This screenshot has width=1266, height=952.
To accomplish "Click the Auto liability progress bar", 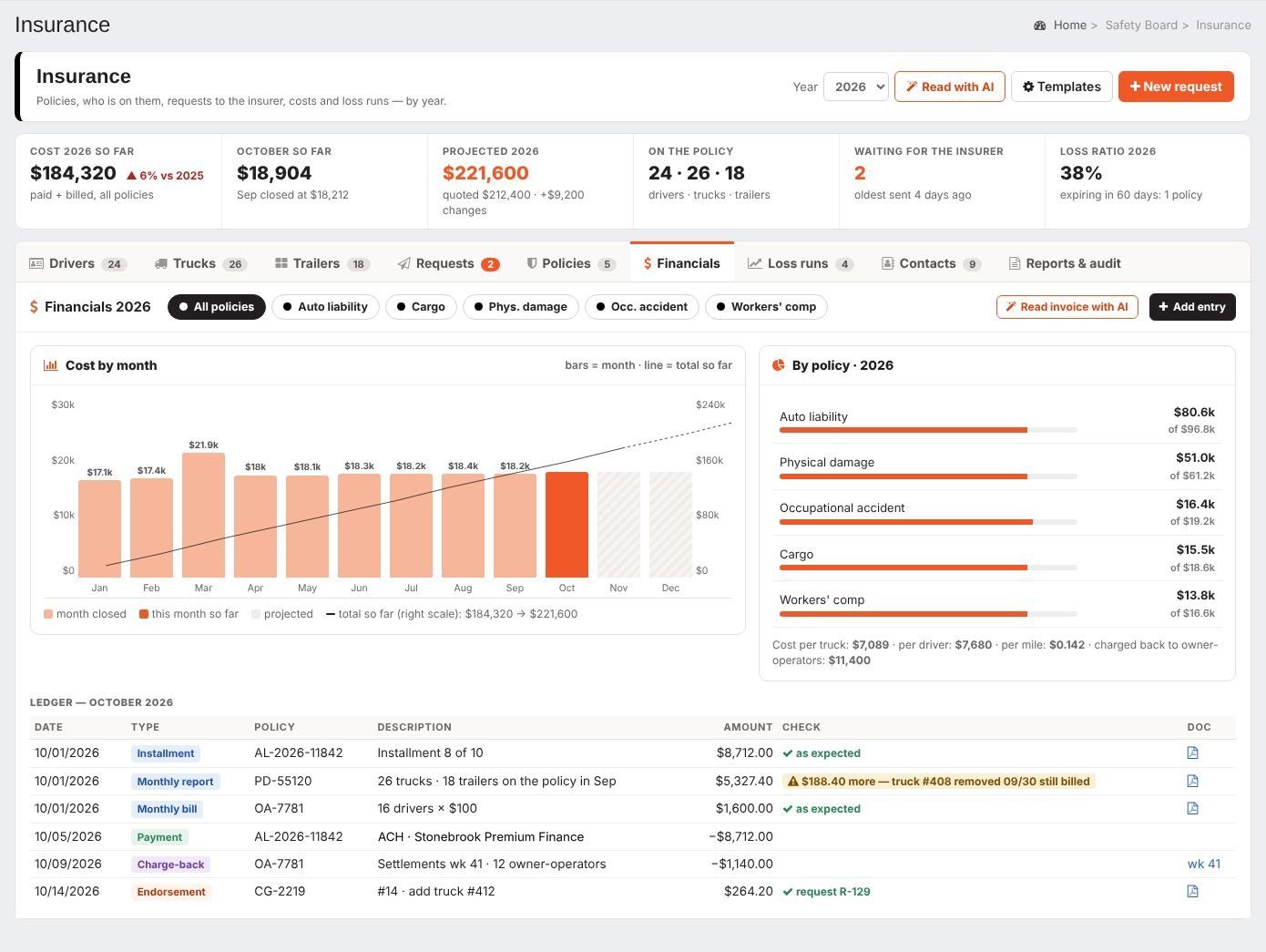I will coord(928,430).
